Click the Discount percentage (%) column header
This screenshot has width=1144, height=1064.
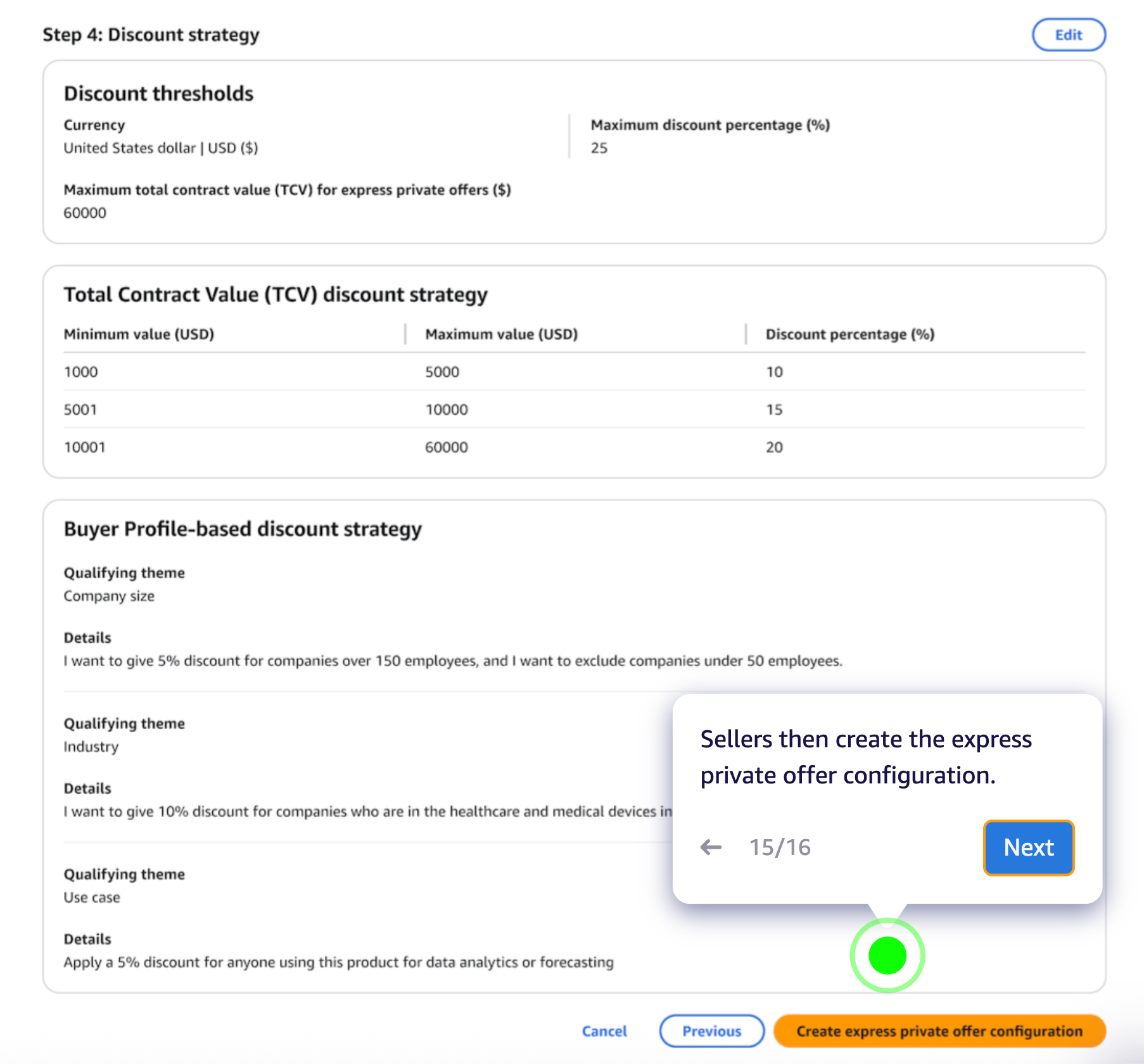849,334
